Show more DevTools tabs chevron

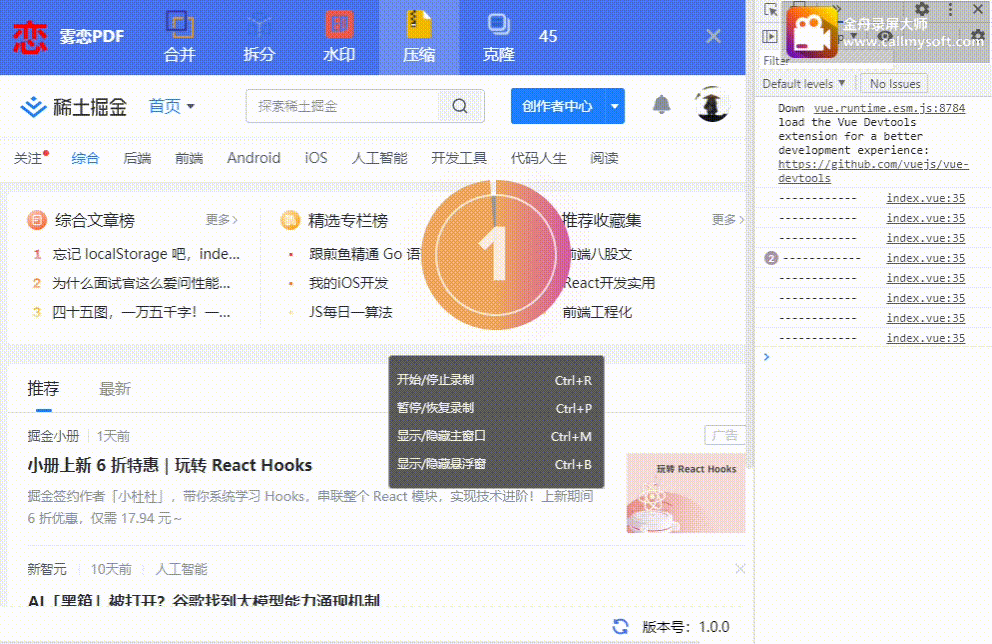click(835, 9)
